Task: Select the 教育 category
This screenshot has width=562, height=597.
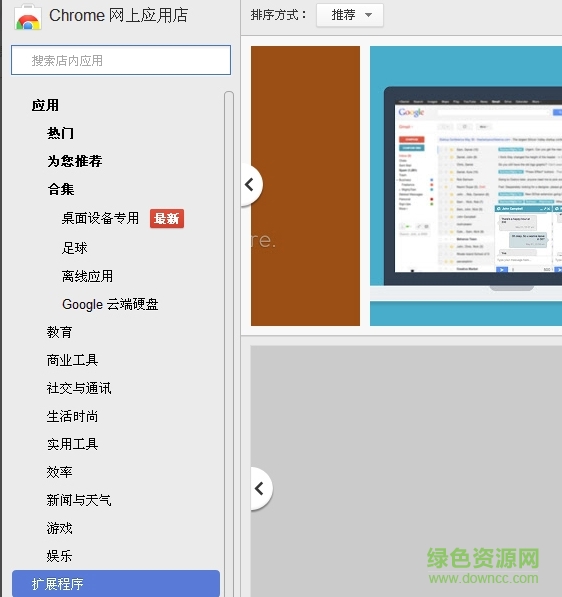Action: pyautogui.click(x=59, y=332)
